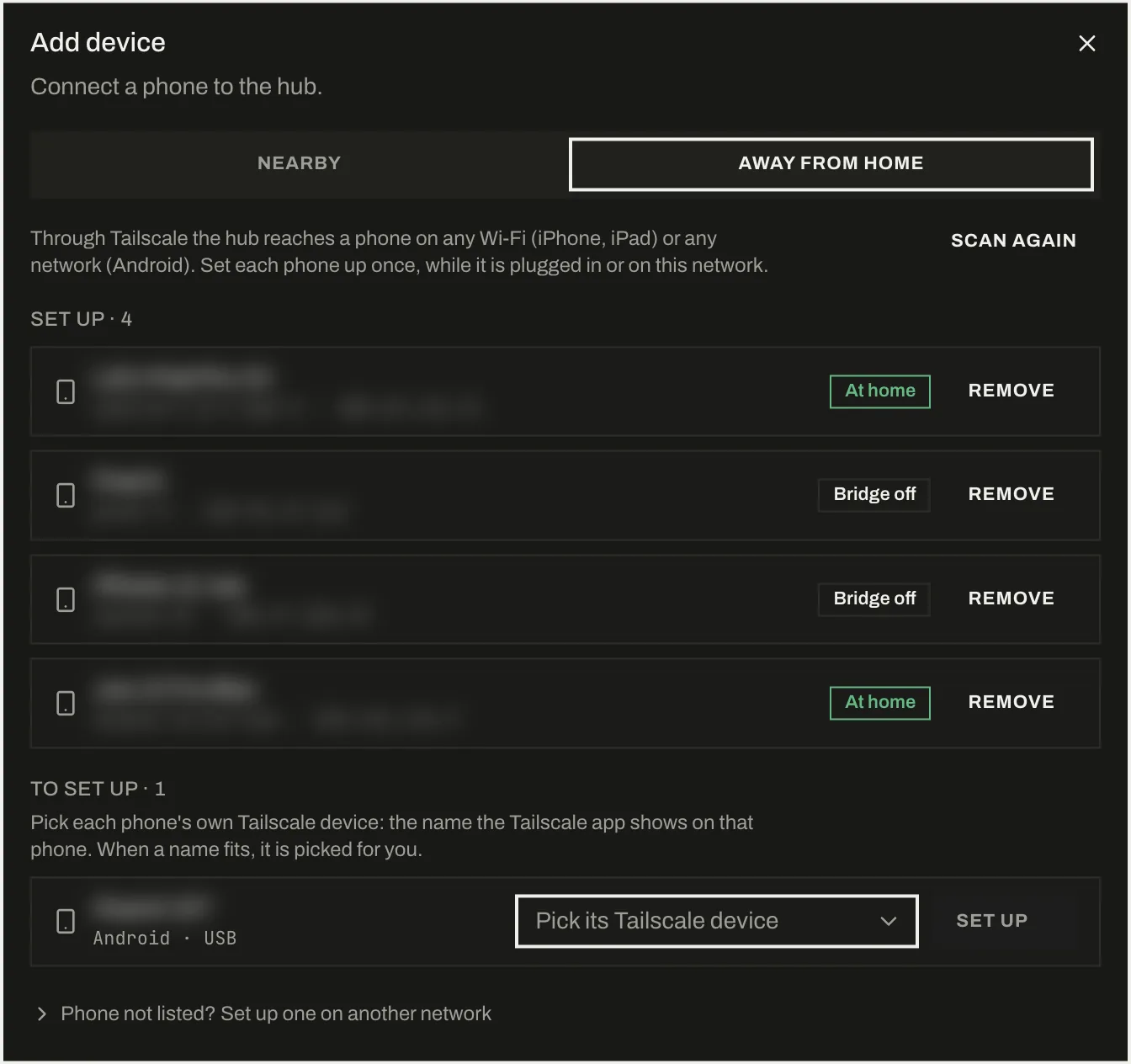1131x1064 pixels.
Task: Close the Add device dialog
Action: click(1086, 43)
